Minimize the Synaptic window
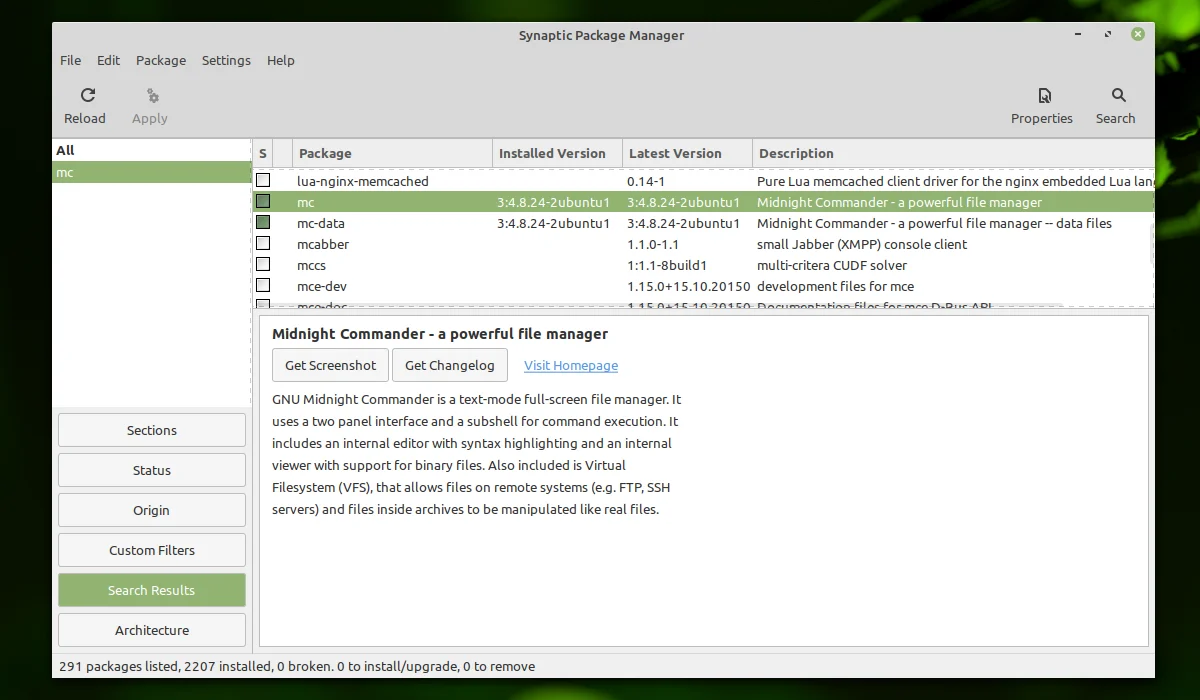The height and width of the screenshot is (700, 1200). [1077, 34]
